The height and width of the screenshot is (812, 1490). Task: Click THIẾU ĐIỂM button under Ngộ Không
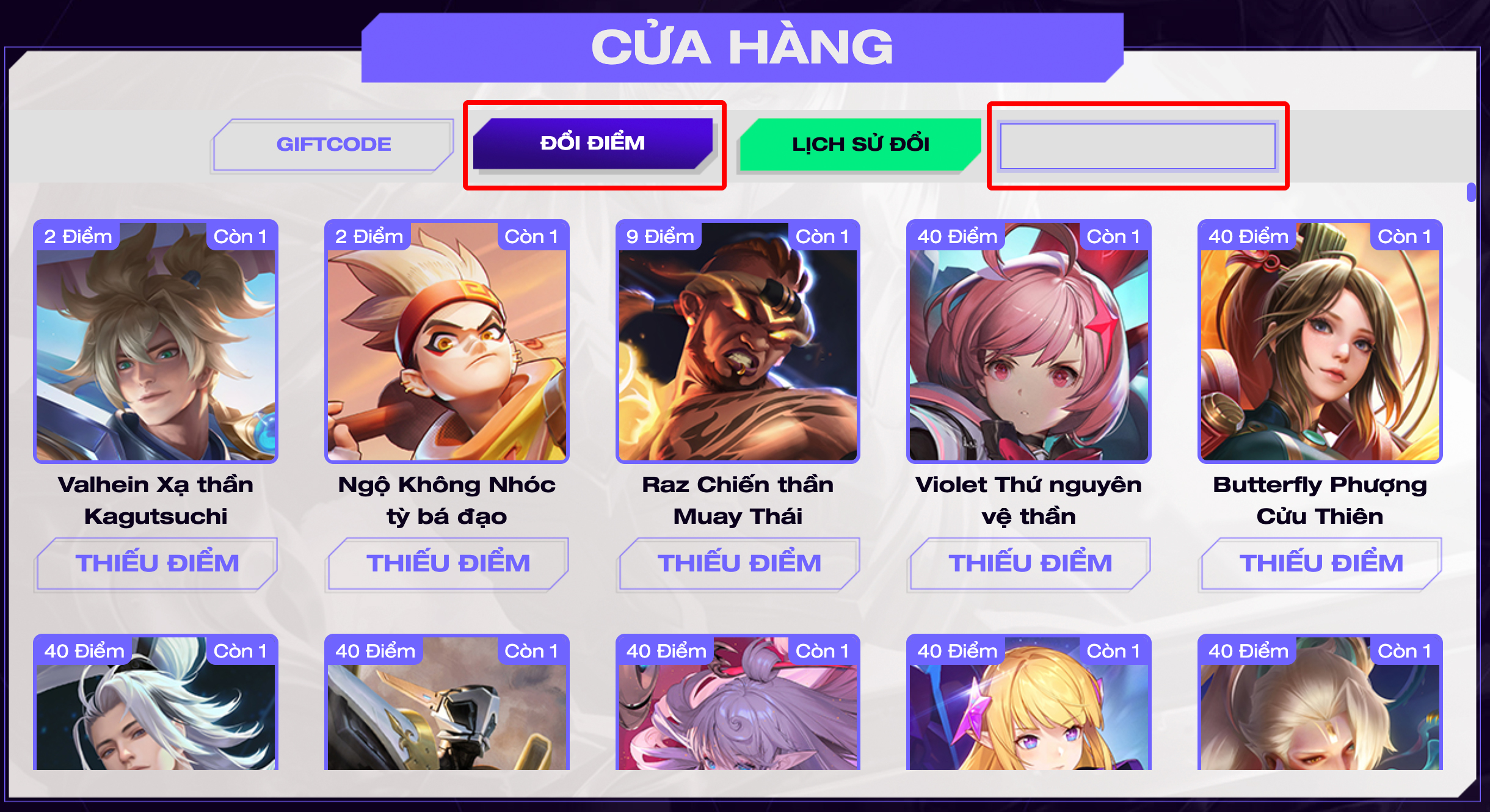click(x=448, y=564)
